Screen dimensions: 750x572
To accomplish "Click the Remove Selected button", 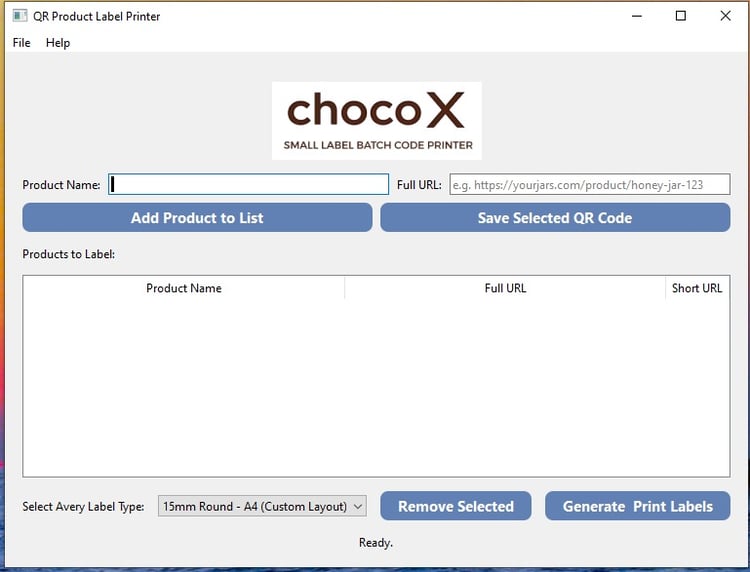I will point(456,506).
